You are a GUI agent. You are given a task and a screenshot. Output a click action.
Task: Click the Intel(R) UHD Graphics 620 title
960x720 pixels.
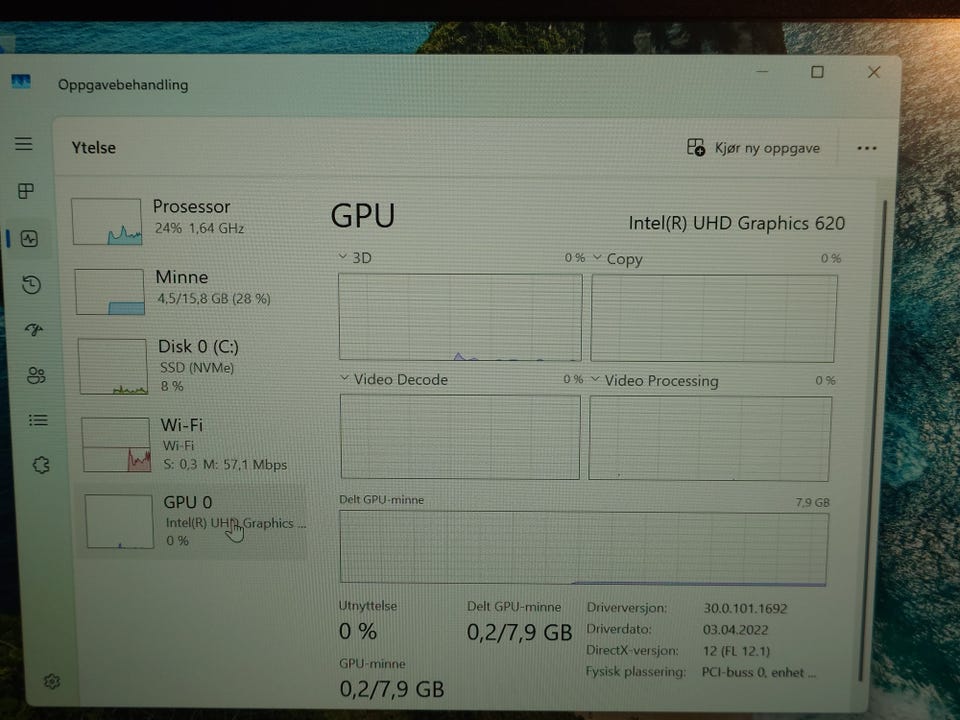737,223
